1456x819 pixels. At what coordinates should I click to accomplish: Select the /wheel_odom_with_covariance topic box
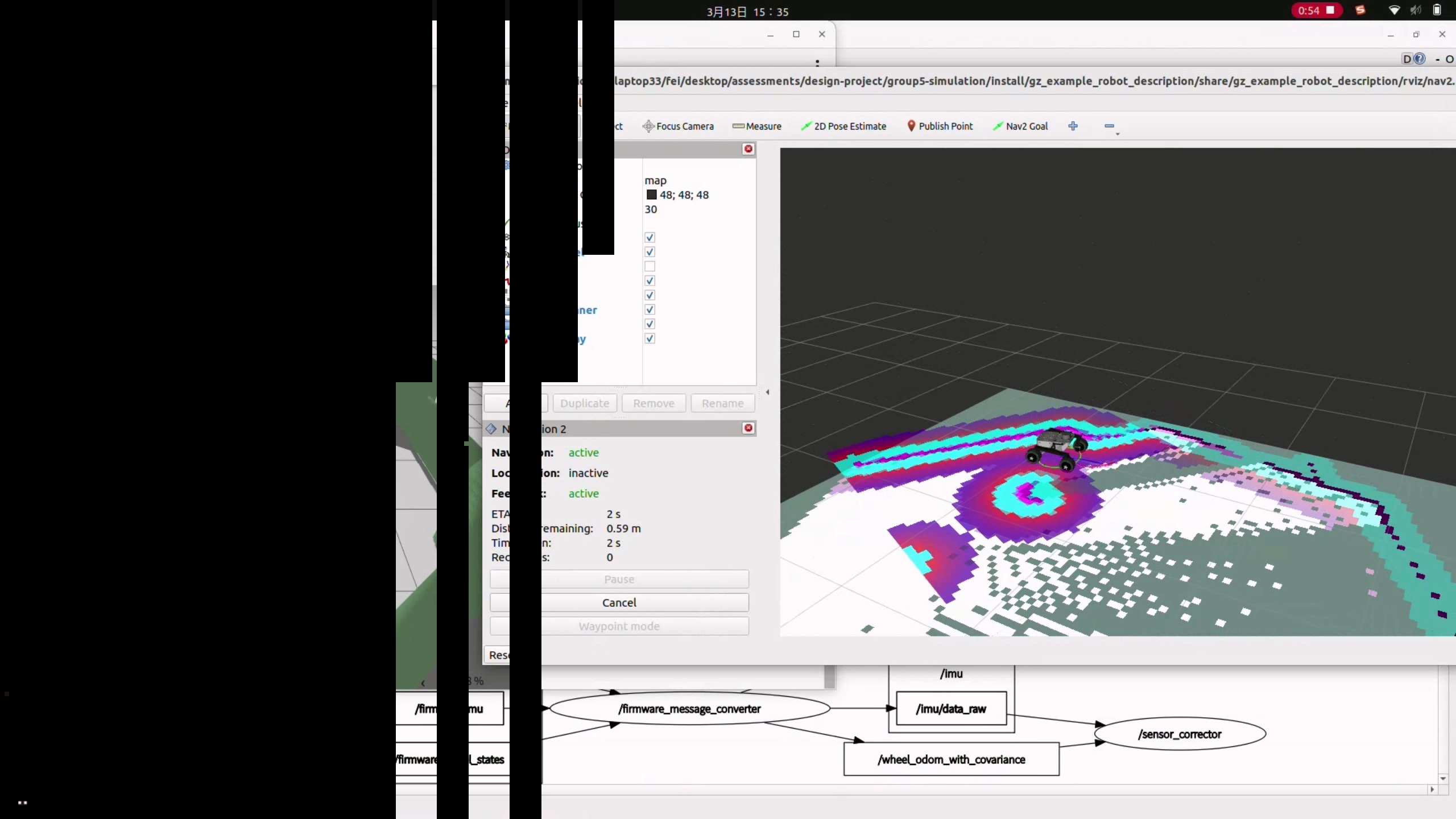tap(952, 759)
